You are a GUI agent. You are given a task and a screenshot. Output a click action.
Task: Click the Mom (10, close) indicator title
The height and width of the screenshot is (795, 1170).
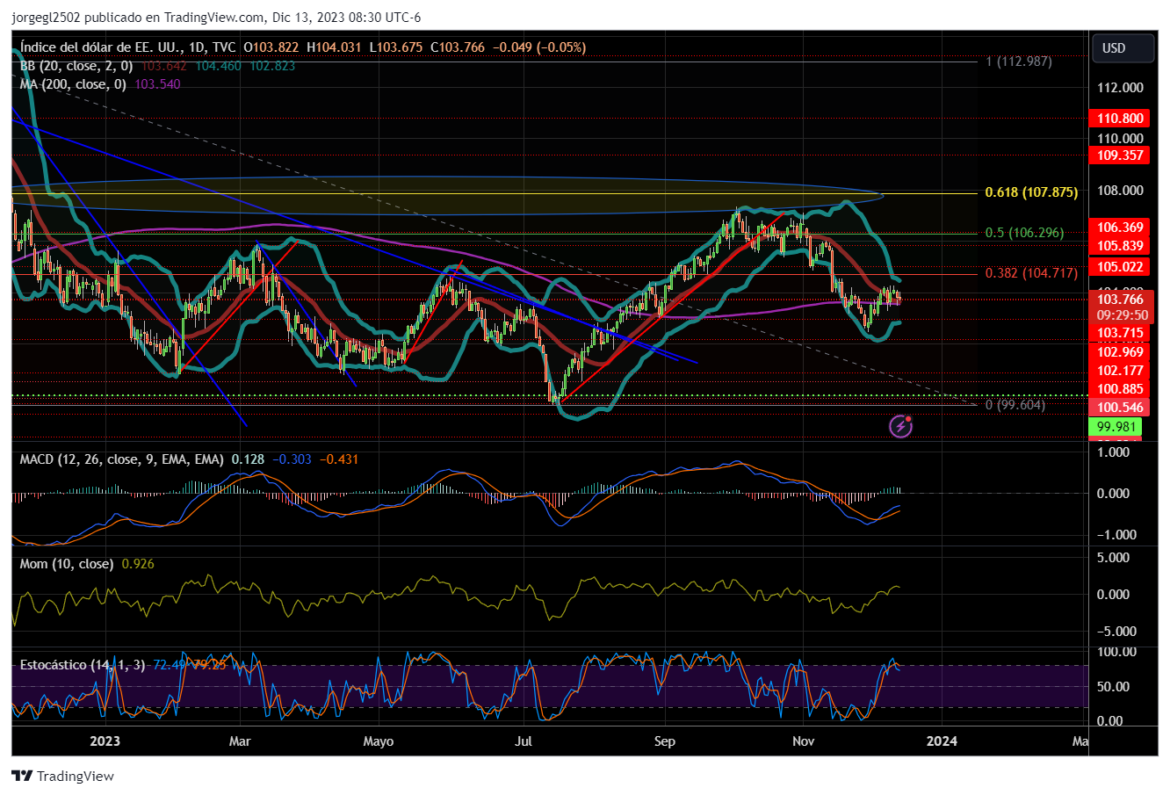click(x=66, y=564)
